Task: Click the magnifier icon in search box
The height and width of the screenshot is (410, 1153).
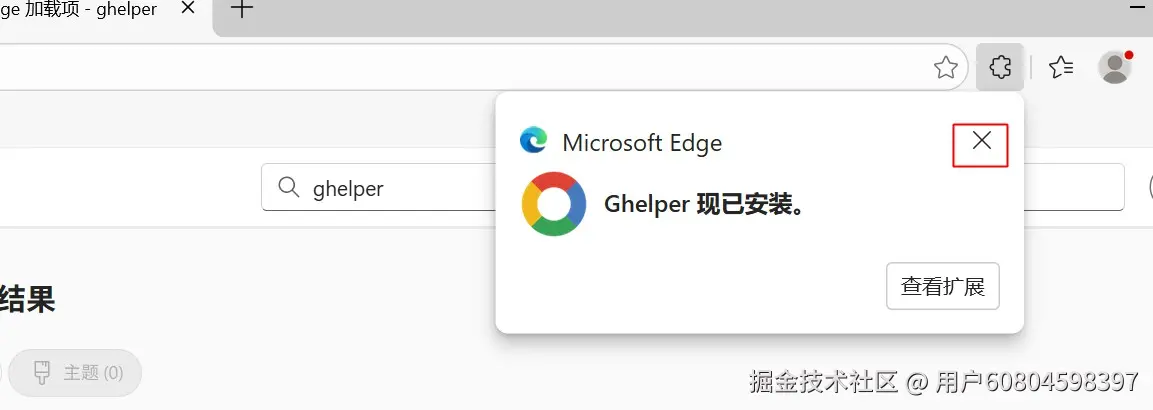Action: (x=288, y=188)
